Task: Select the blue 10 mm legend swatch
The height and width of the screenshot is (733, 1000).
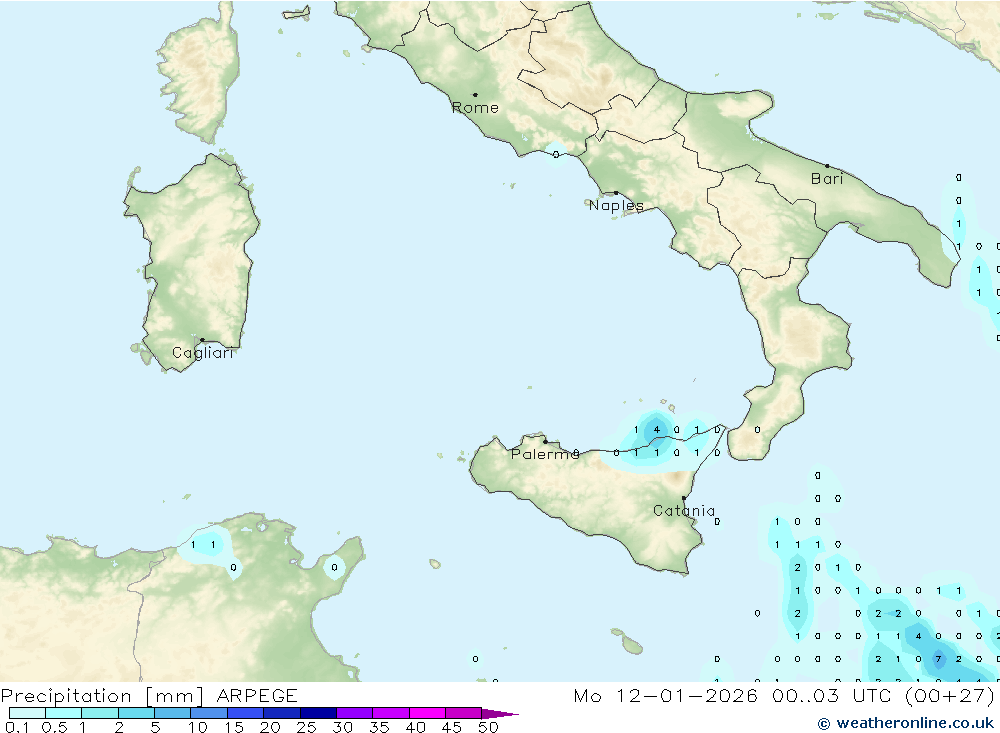Action: click(209, 714)
